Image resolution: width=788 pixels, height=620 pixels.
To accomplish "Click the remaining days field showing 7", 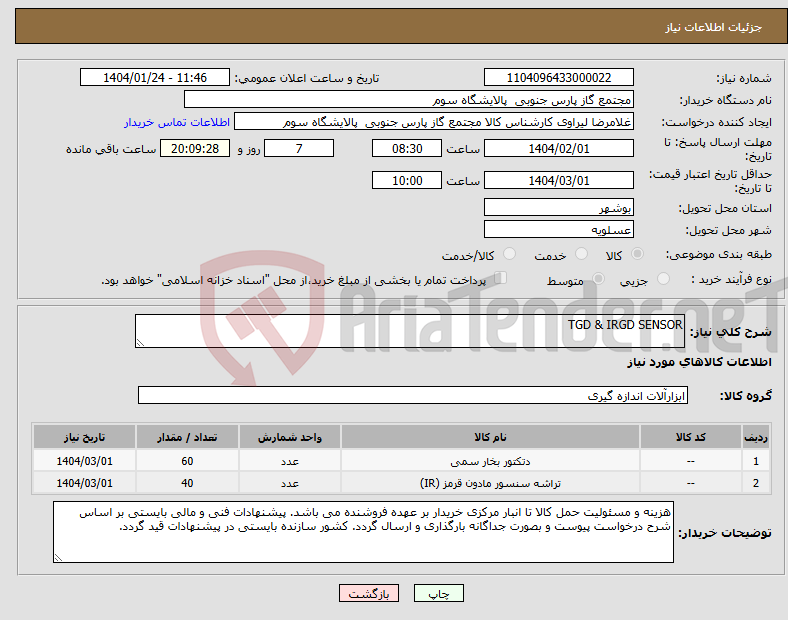I will (x=299, y=149).
